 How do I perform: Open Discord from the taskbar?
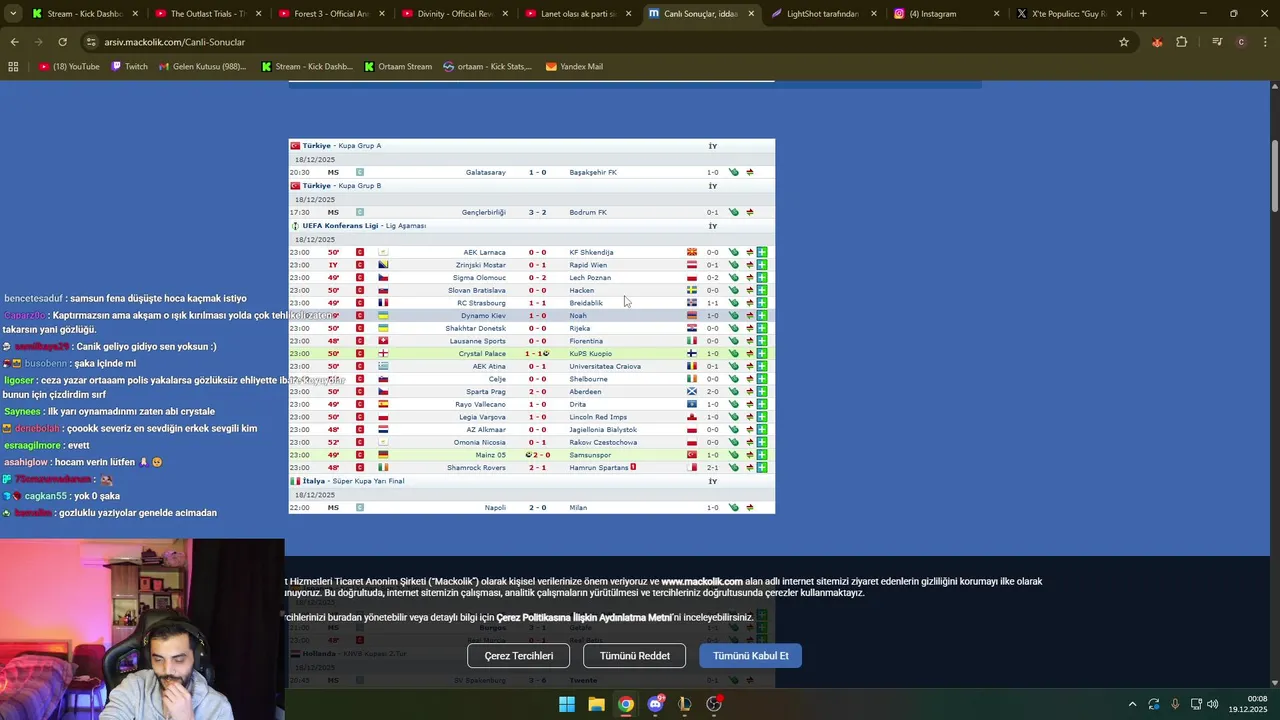coord(655,704)
